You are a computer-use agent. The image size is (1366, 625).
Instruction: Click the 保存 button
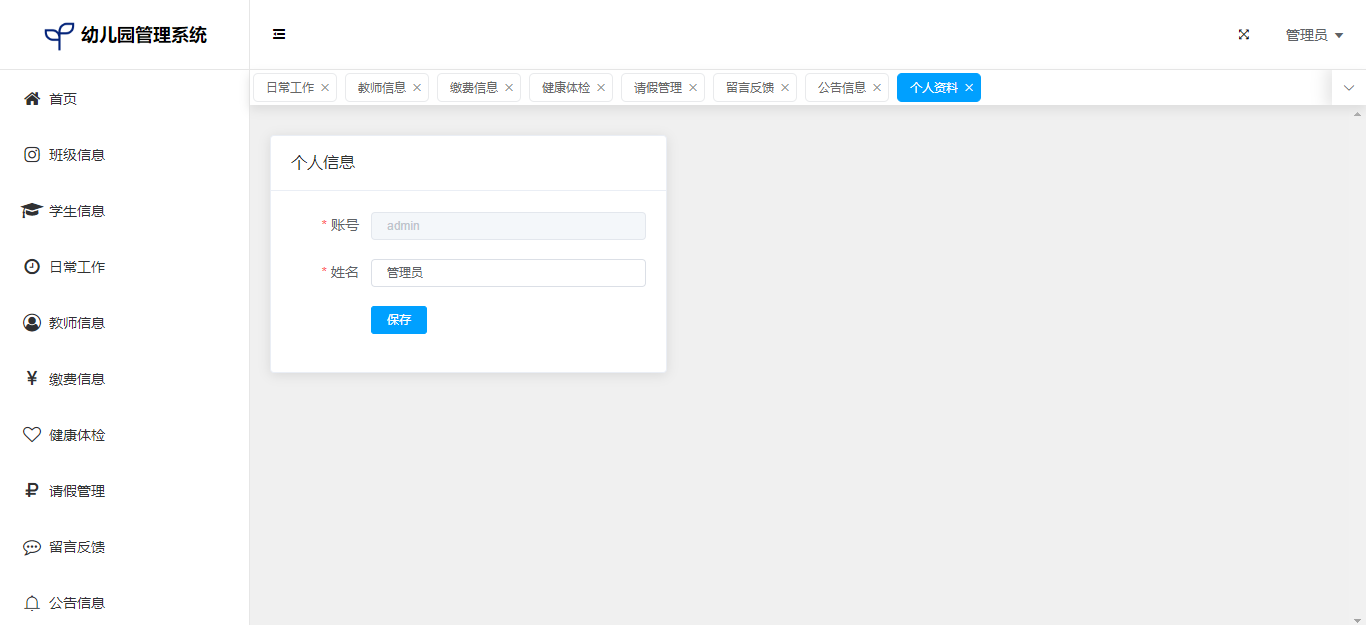(x=399, y=320)
